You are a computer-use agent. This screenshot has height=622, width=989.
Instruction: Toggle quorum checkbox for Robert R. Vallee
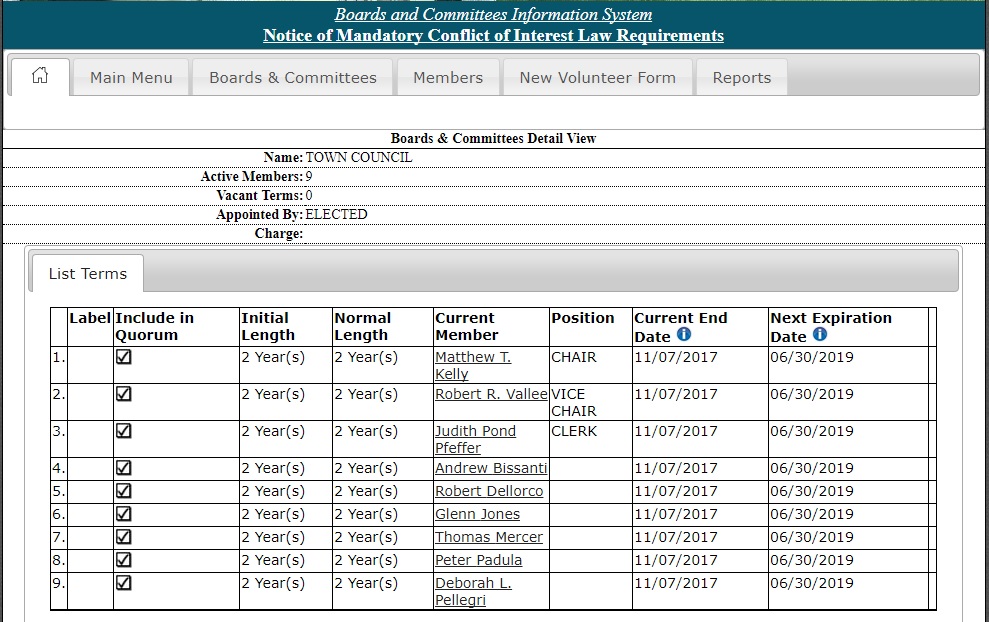pos(124,394)
